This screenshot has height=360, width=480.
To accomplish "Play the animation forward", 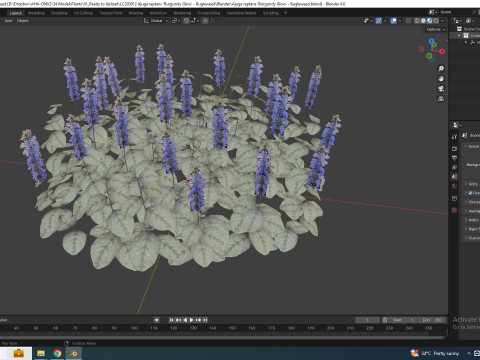I will (x=191, y=320).
